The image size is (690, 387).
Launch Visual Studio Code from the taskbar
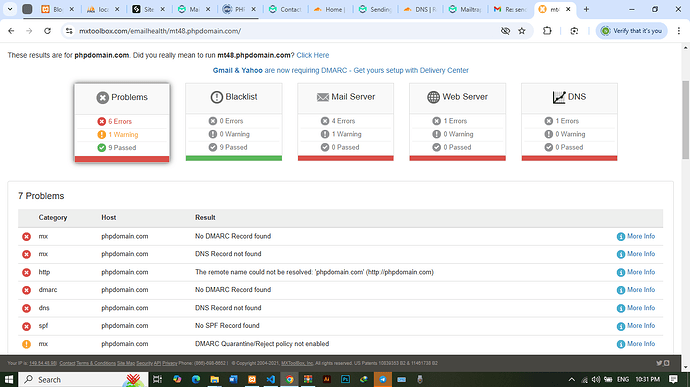click(x=271, y=379)
